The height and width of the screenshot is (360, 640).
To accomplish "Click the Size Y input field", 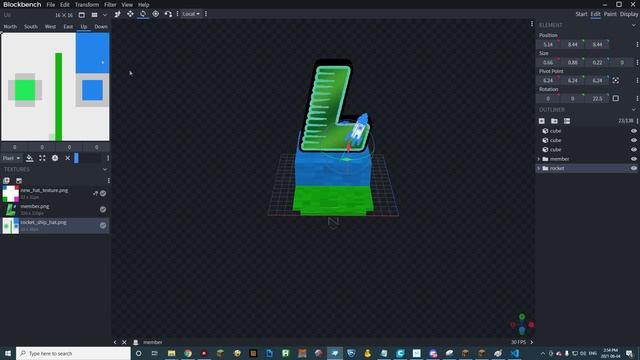I will click(573, 62).
